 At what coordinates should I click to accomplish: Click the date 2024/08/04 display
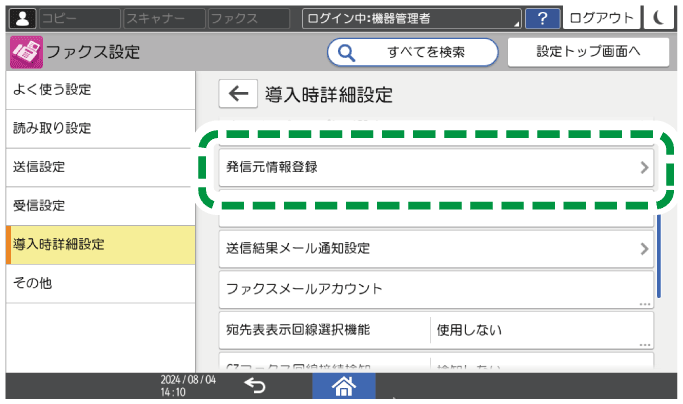pos(188,380)
